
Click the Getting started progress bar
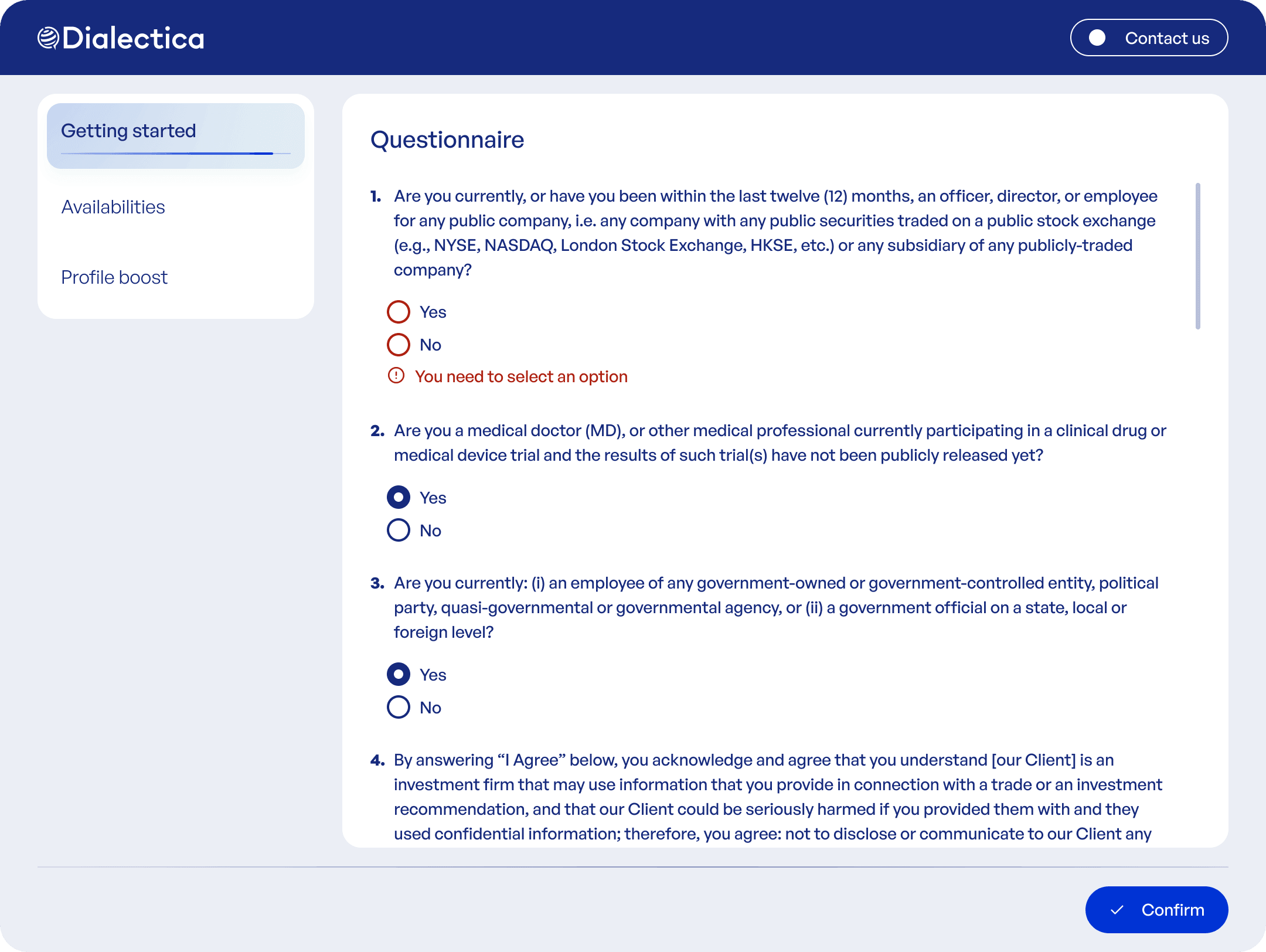pyautogui.click(x=176, y=154)
